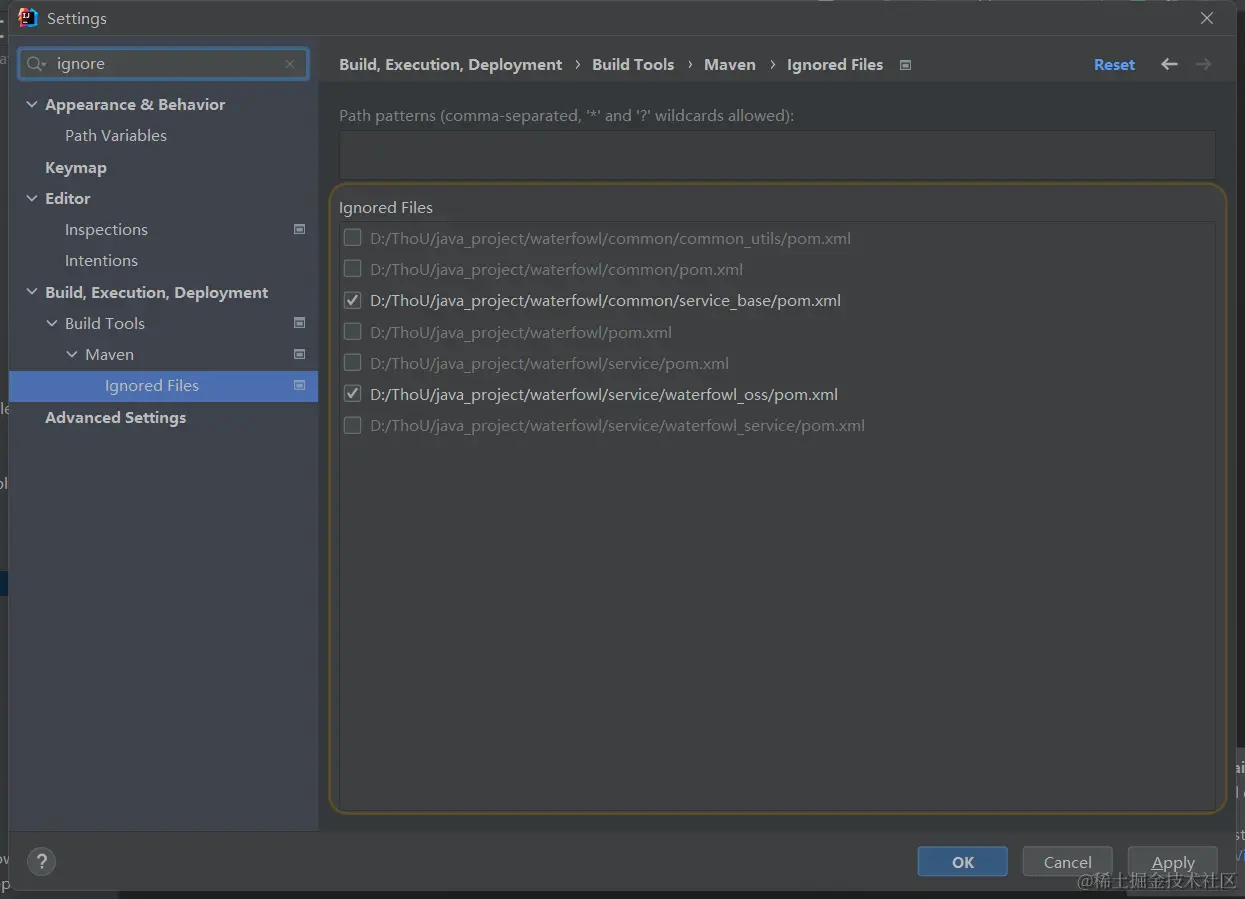Select Path Variables in the settings tree

tap(116, 135)
